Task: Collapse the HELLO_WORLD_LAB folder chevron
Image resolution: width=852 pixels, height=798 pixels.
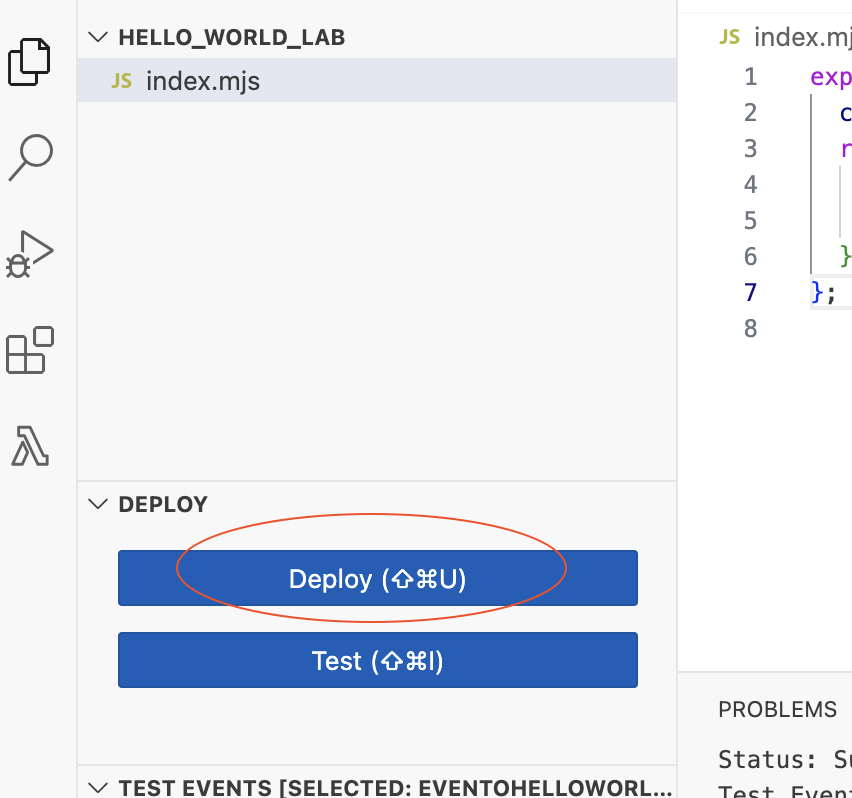Action: (98, 37)
